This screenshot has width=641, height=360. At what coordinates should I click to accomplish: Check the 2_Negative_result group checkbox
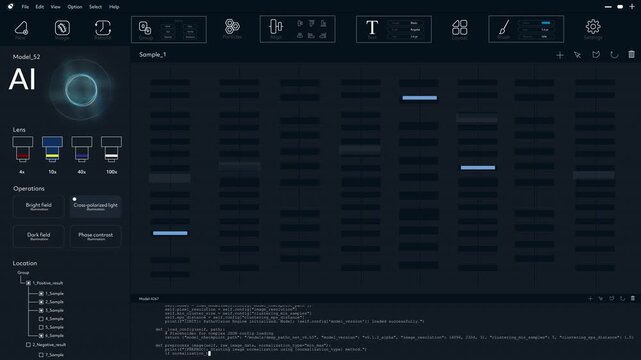coord(28,345)
